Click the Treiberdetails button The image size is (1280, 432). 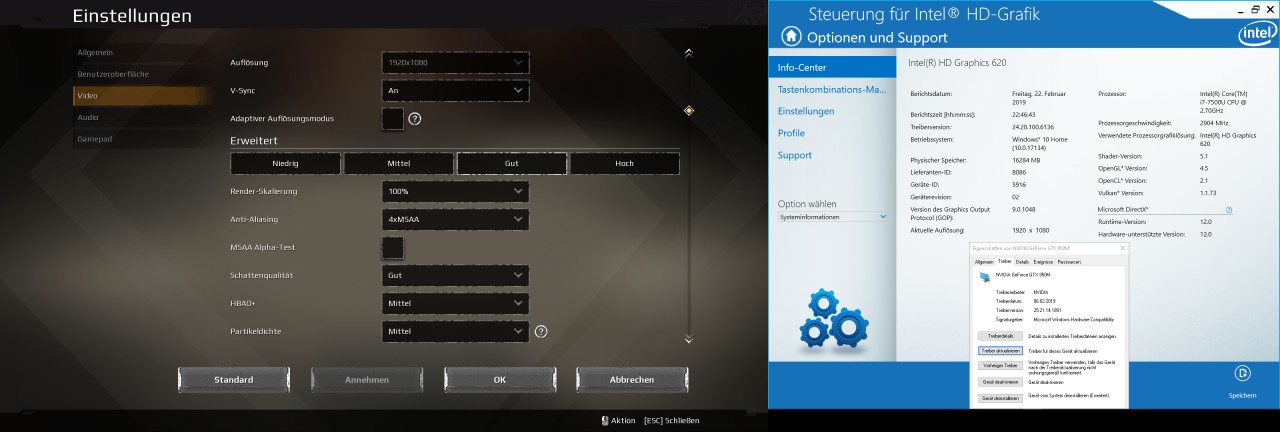1000,336
